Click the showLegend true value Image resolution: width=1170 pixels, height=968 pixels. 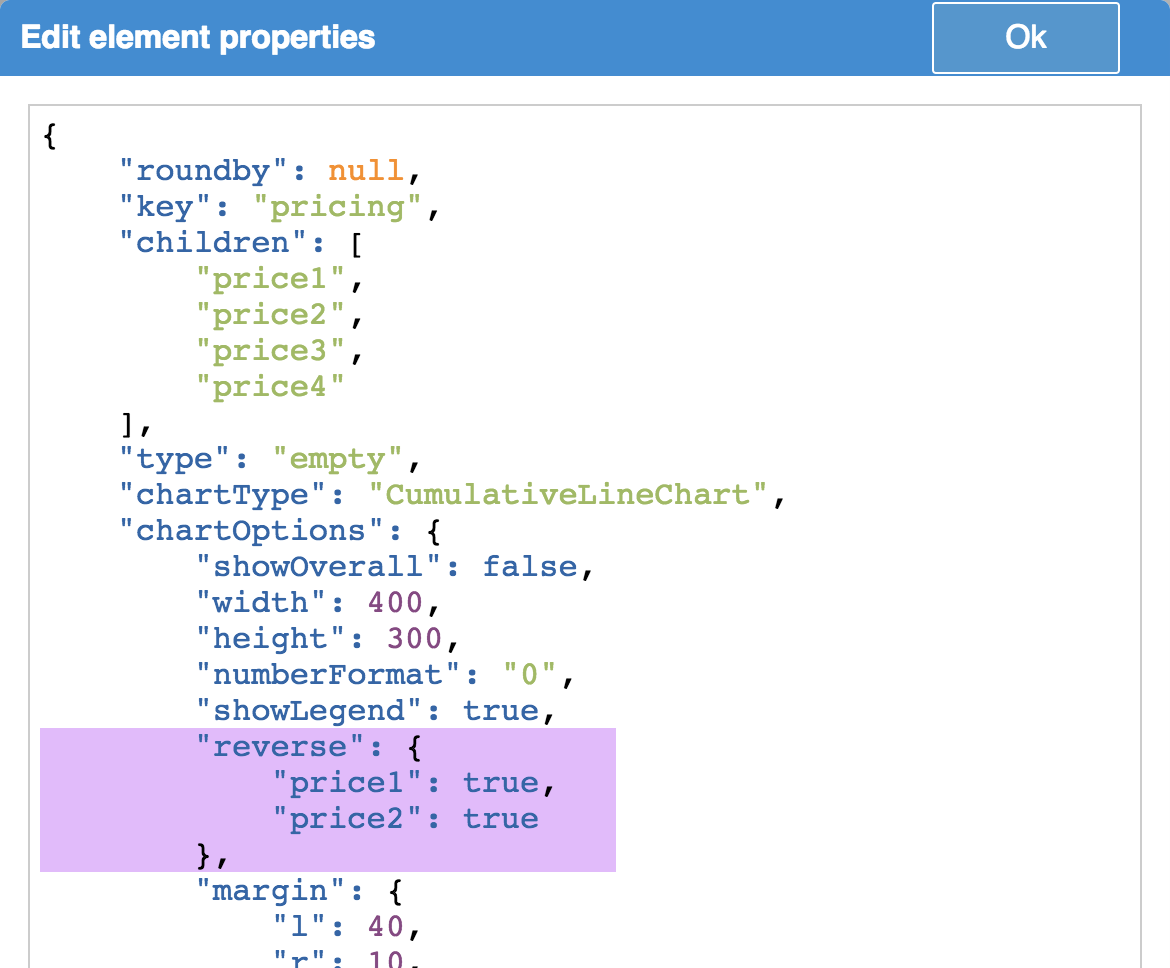(x=500, y=711)
